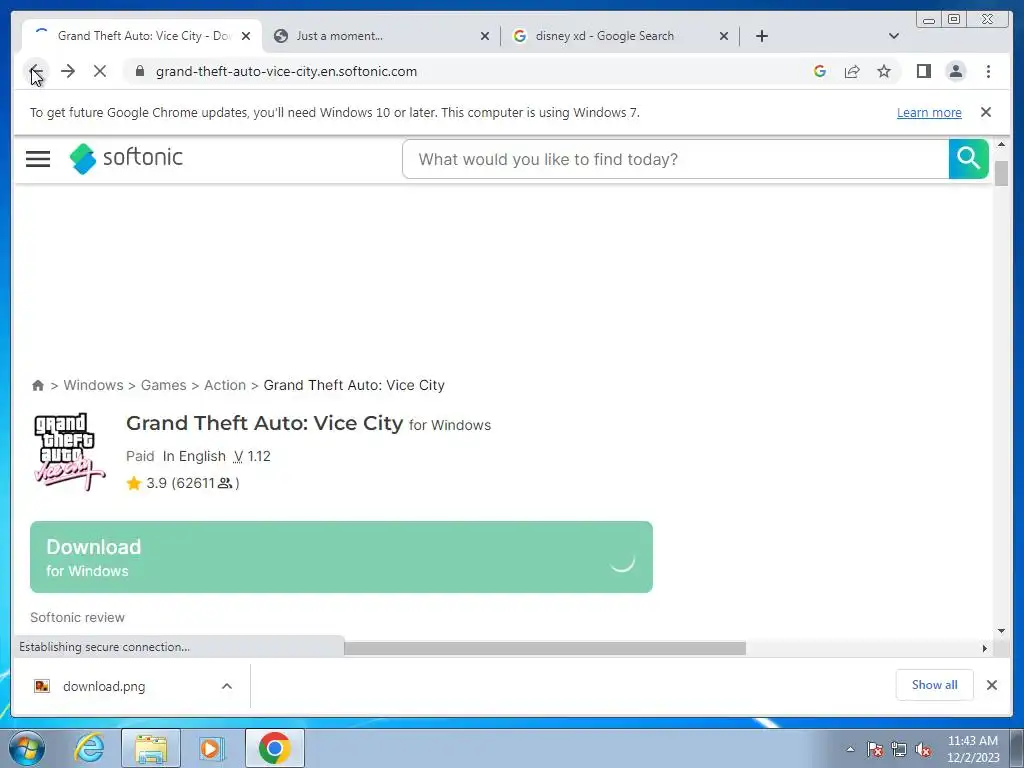Open the Chrome three-dot menu
The height and width of the screenshot is (768, 1024).
coord(988,71)
